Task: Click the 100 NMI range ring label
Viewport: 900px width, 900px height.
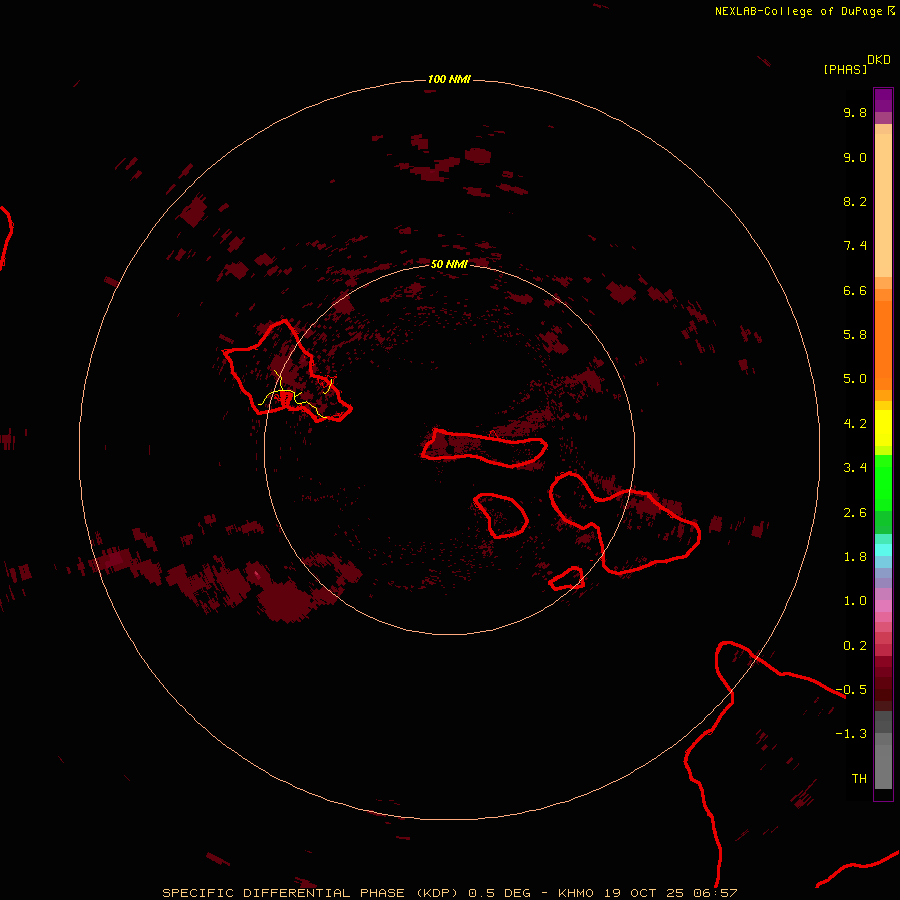Action: (449, 79)
